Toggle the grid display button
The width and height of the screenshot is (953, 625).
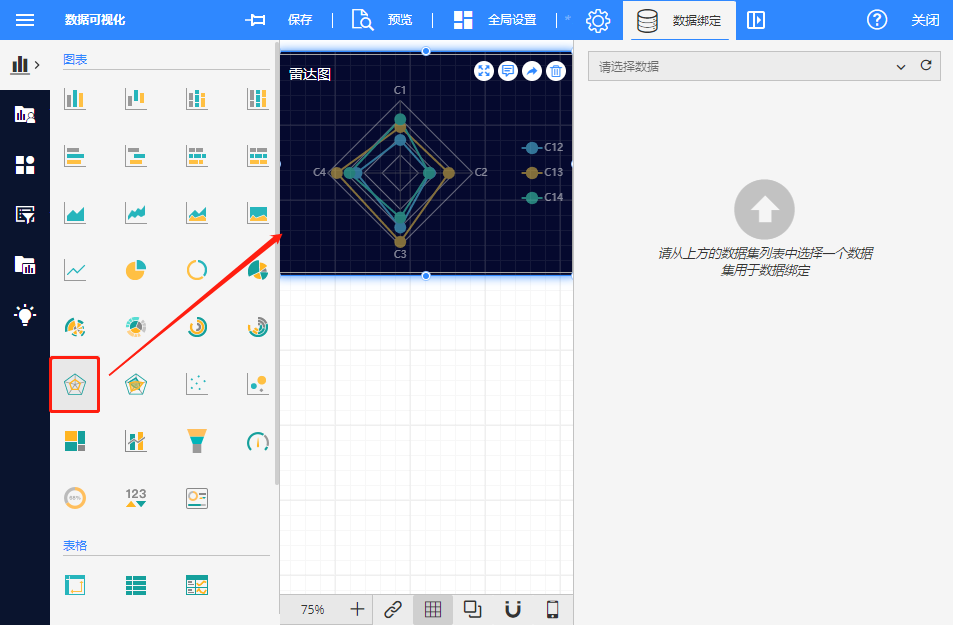point(433,609)
